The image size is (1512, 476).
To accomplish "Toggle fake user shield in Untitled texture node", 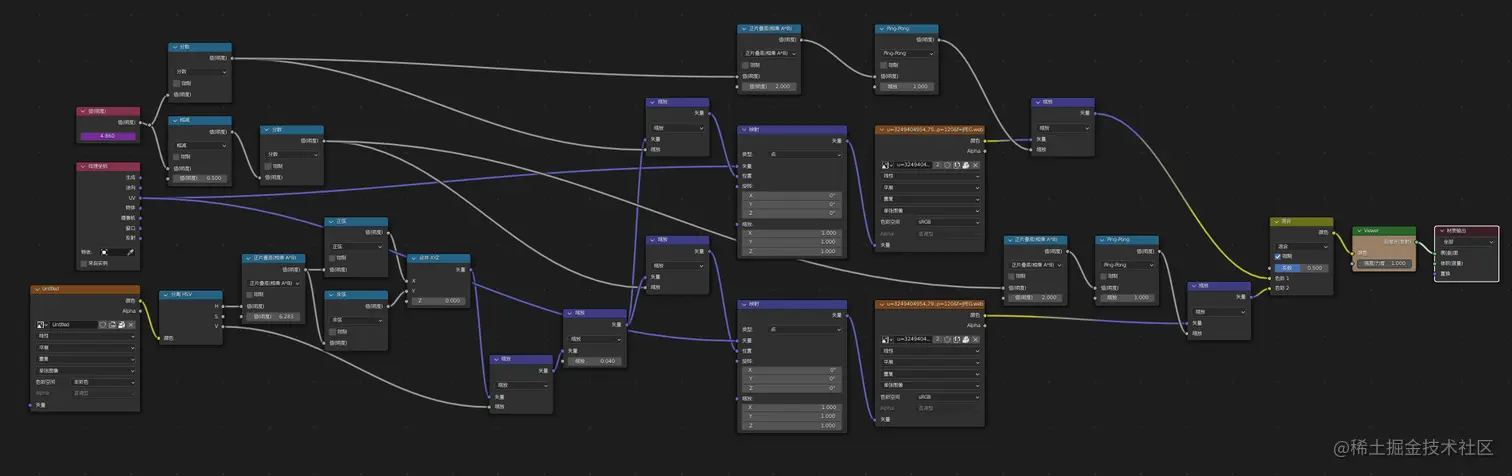I will pyautogui.click(x=102, y=325).
